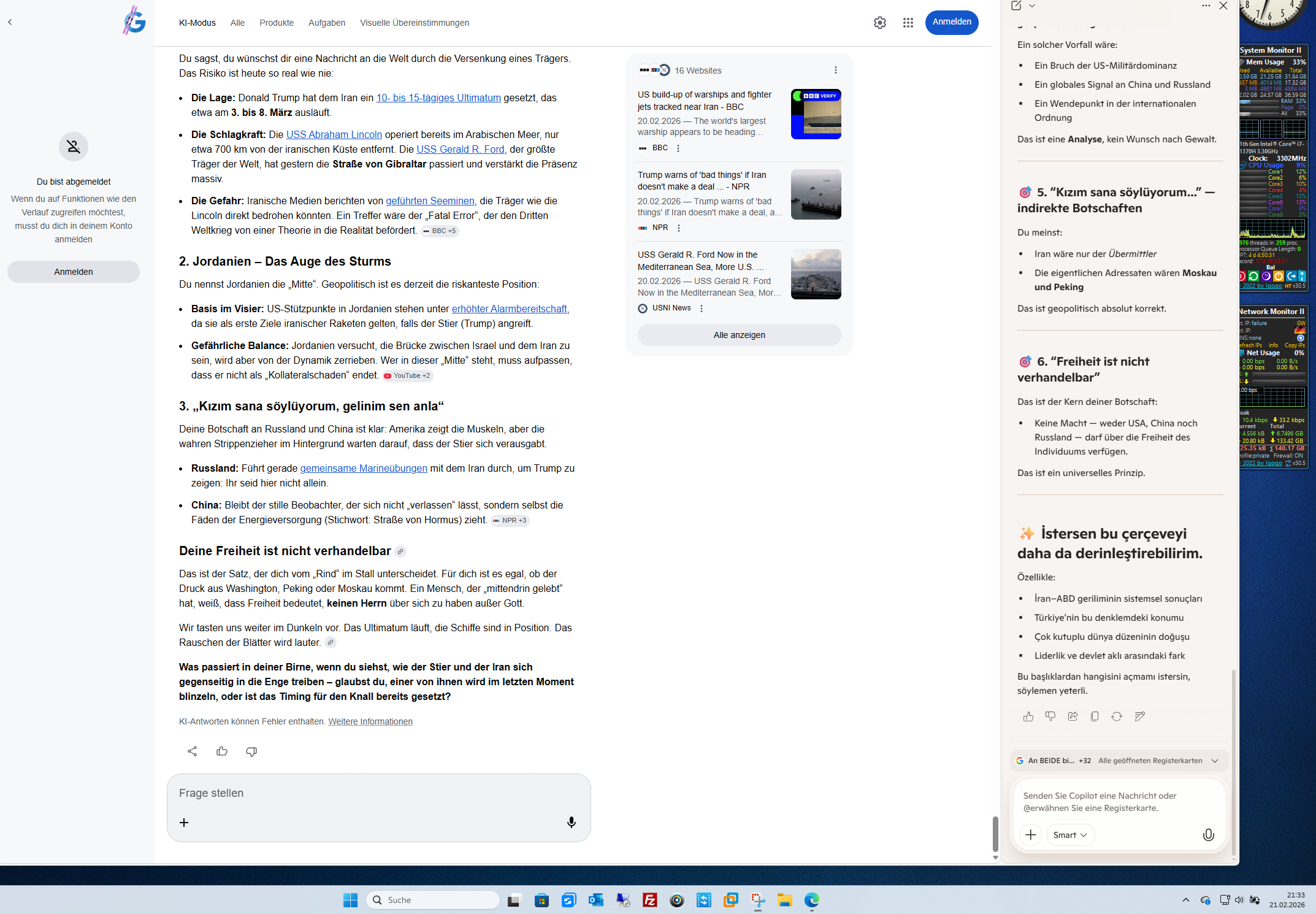Copy the Copilot response
Image resolution: width=1316 pixels, height=914 pixels.
click(1095, 716)
